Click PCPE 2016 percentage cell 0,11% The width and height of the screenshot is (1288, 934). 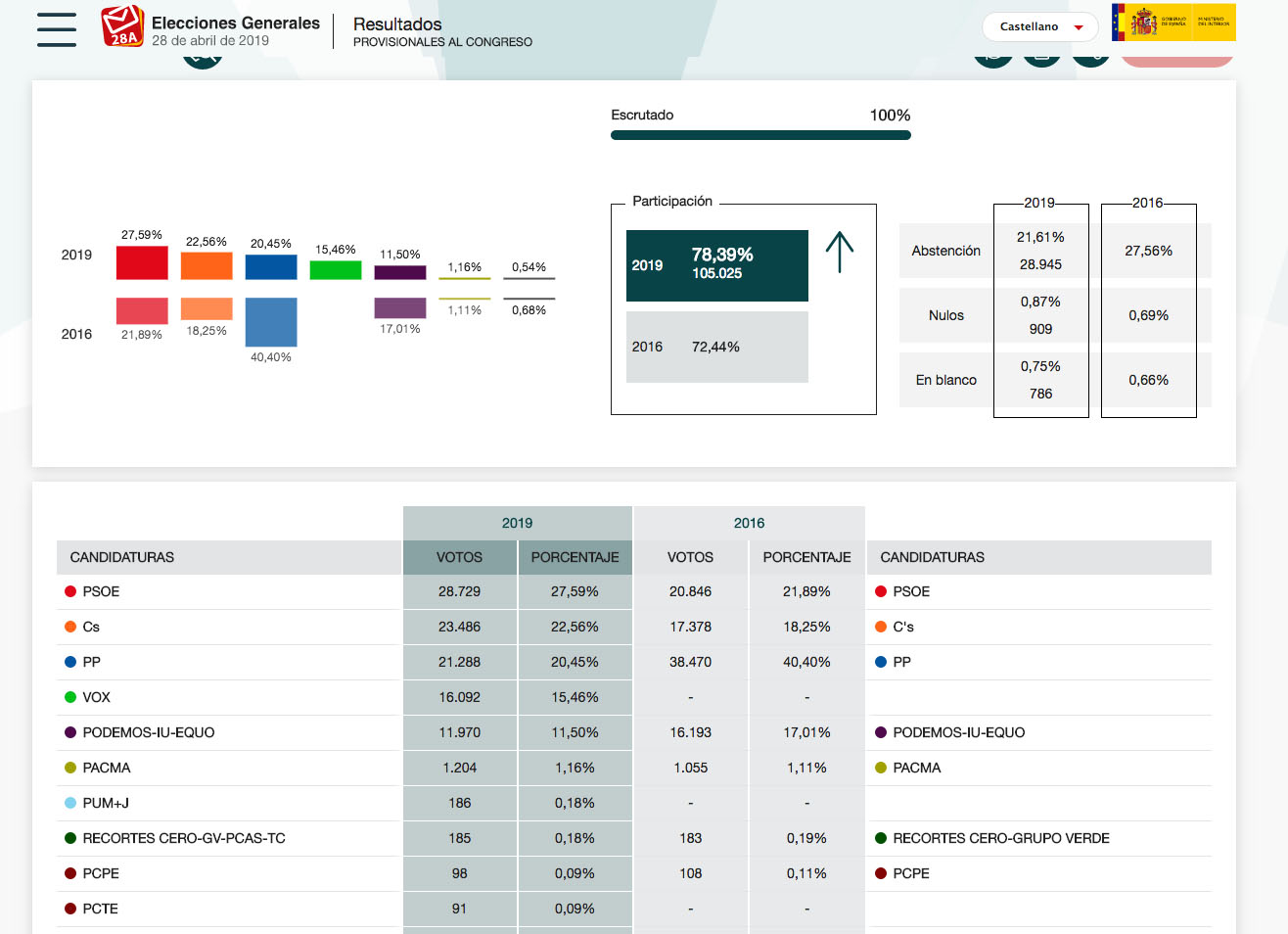click(x=807, y=873)
